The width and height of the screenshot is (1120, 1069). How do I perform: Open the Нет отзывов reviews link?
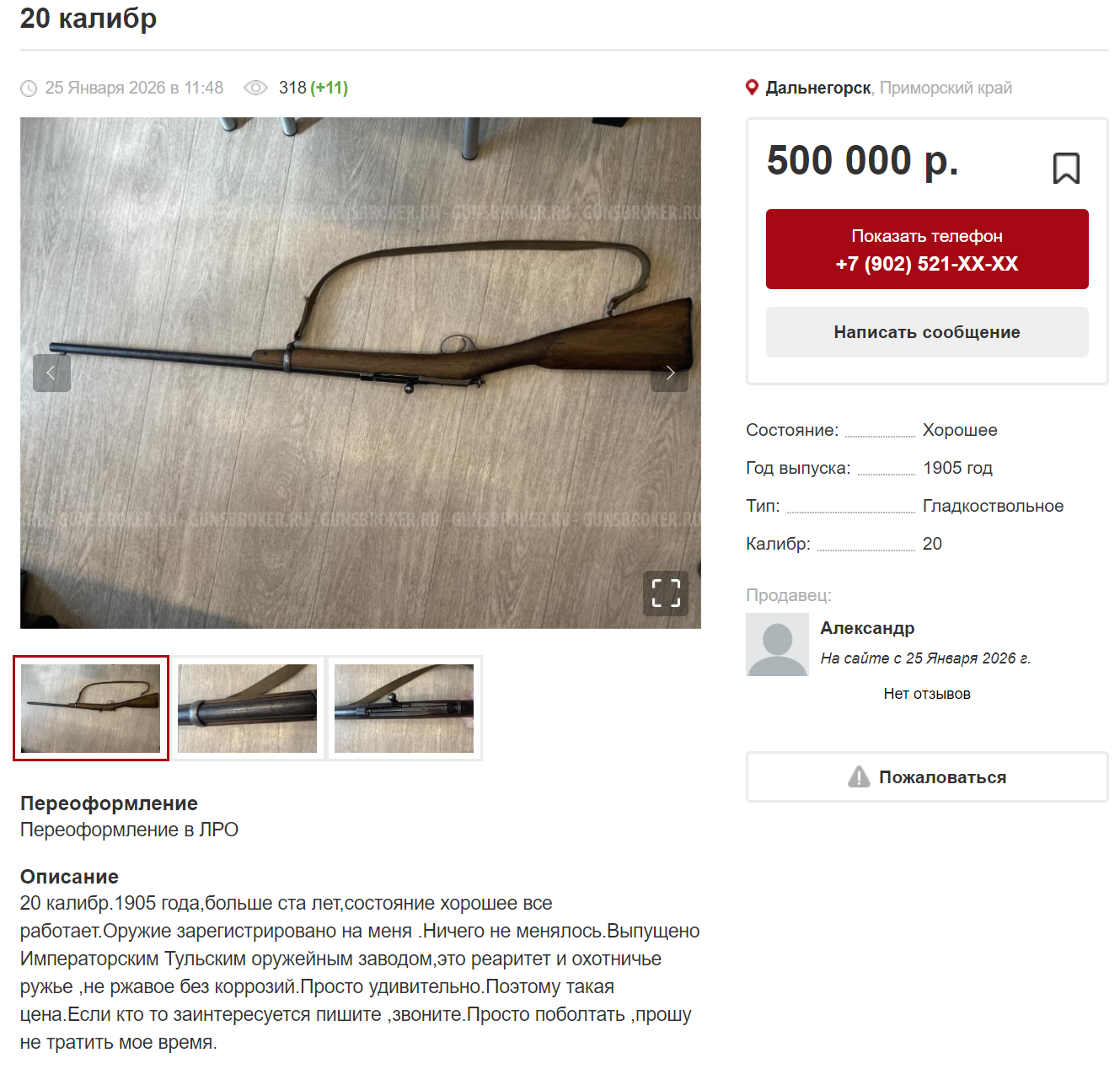pyautogui.click(x=927, y=694)
